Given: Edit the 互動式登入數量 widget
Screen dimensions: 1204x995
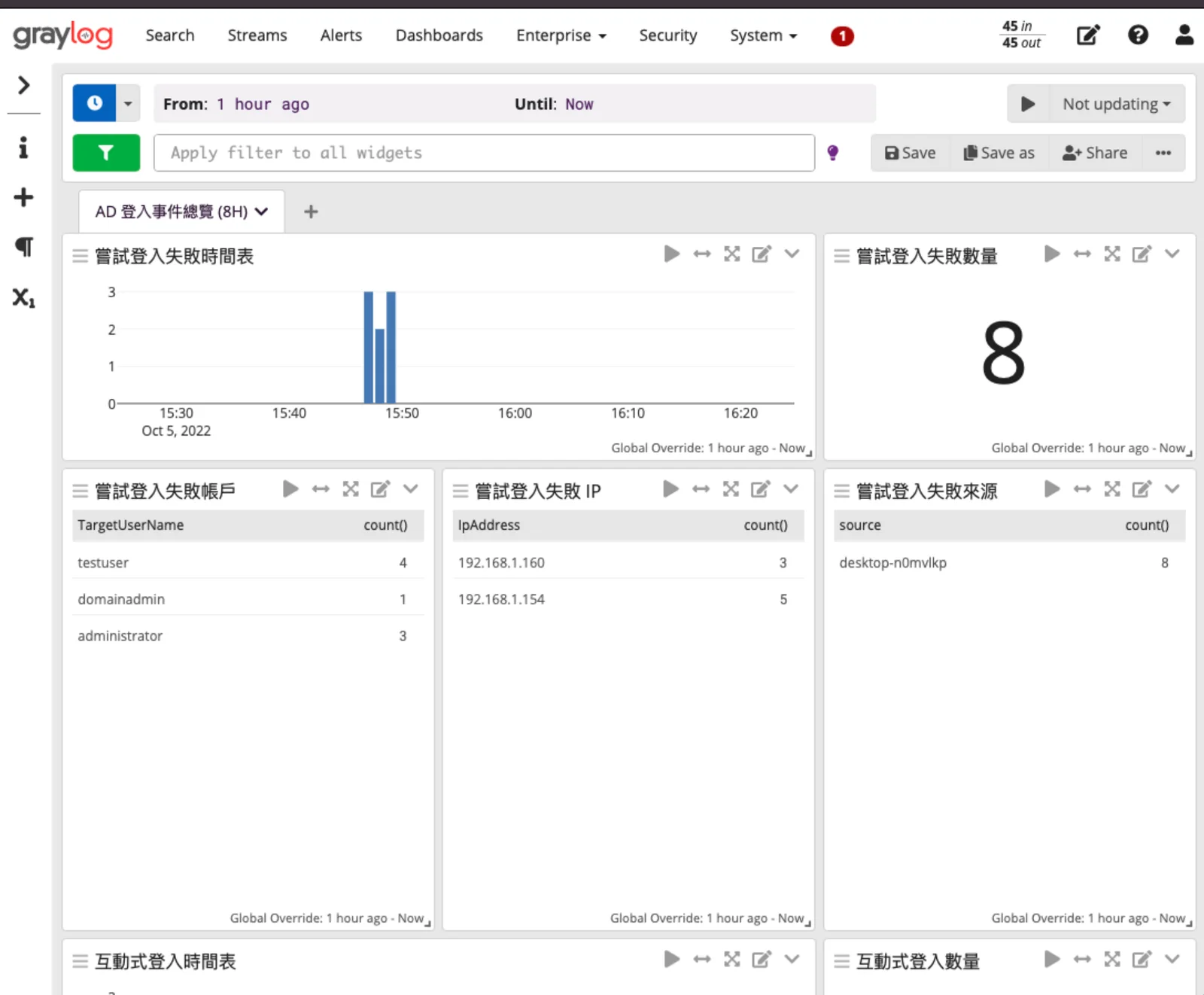Looking at the screenshot, I should click(x=1142, y=960).
